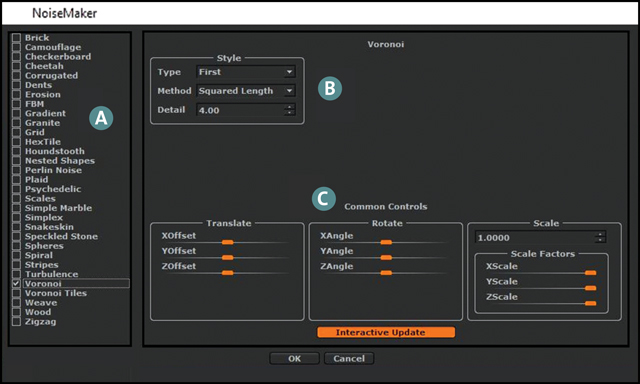The width and height of the screenshot is (640, 384).
Task: Toggle the Interactive Update button
Action: coord(386,332)
